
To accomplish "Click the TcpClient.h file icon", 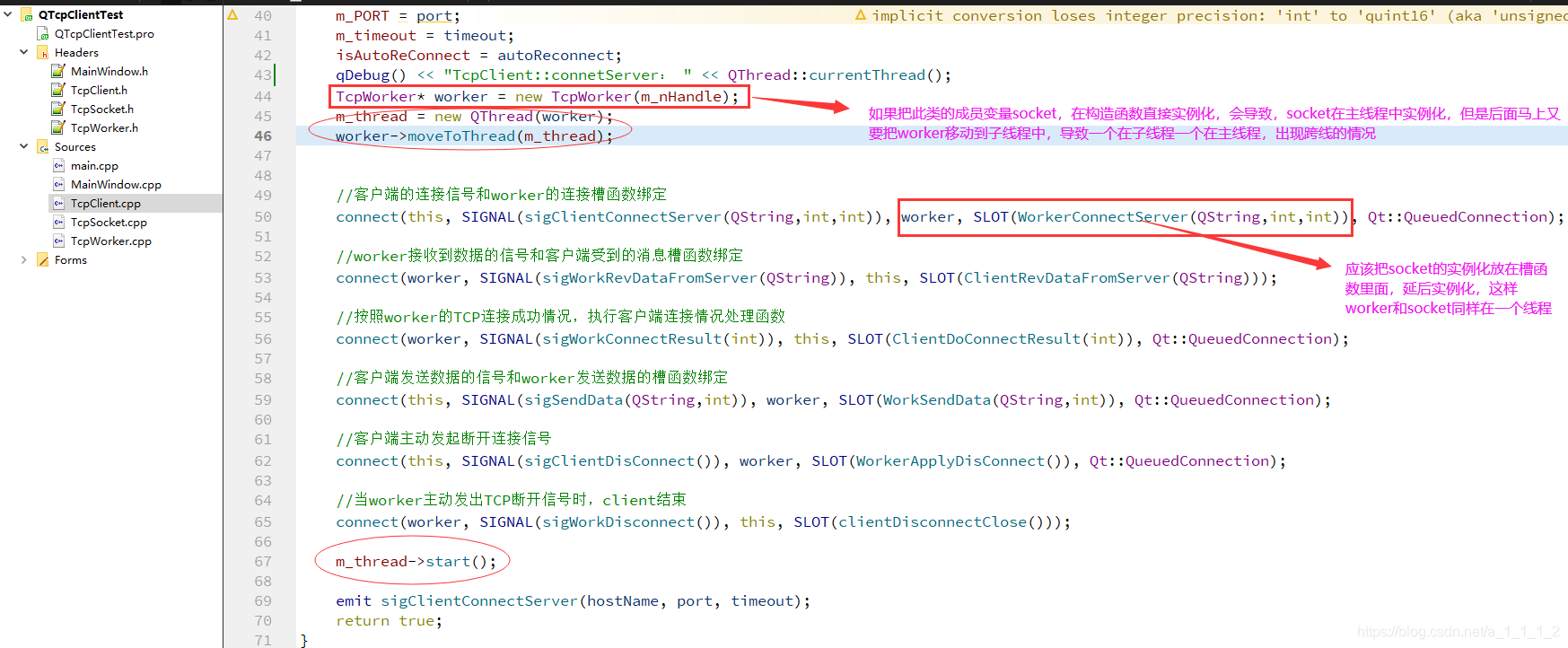I will tap(58, 90).
